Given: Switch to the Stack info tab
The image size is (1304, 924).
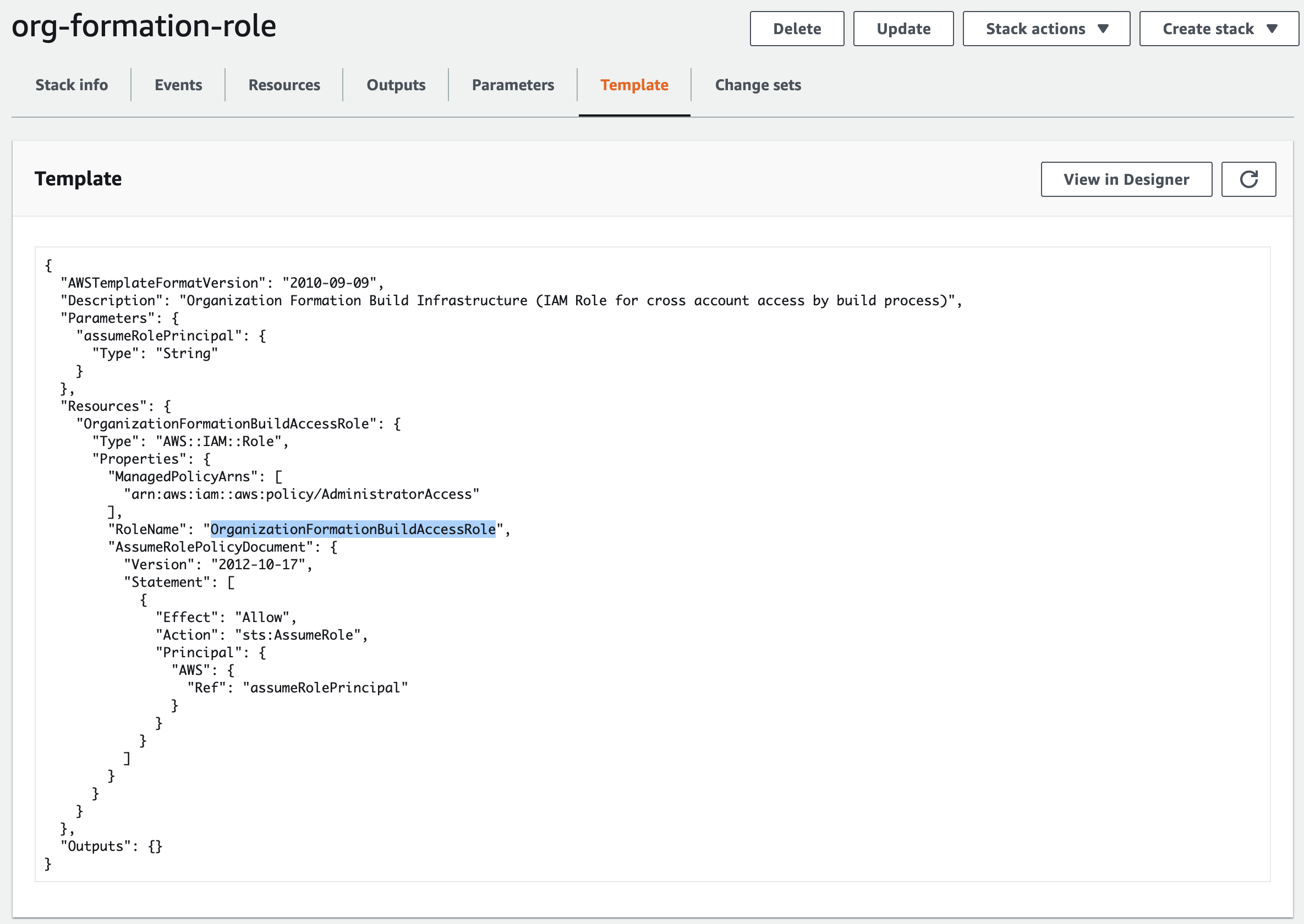Looking at the screenshot, I should coord(72,85).
